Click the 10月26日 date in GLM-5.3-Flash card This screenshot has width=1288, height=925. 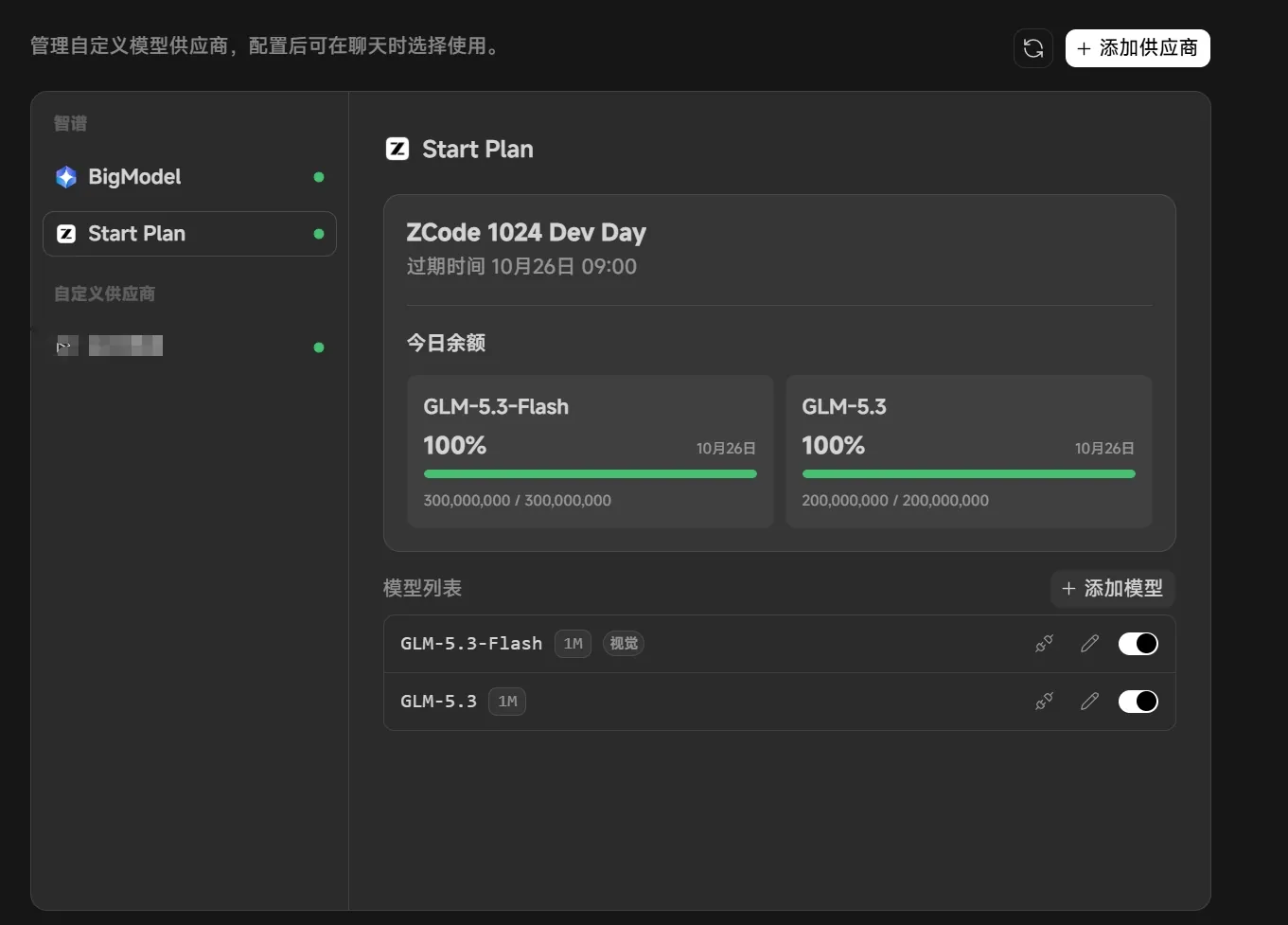coord(726,449)
